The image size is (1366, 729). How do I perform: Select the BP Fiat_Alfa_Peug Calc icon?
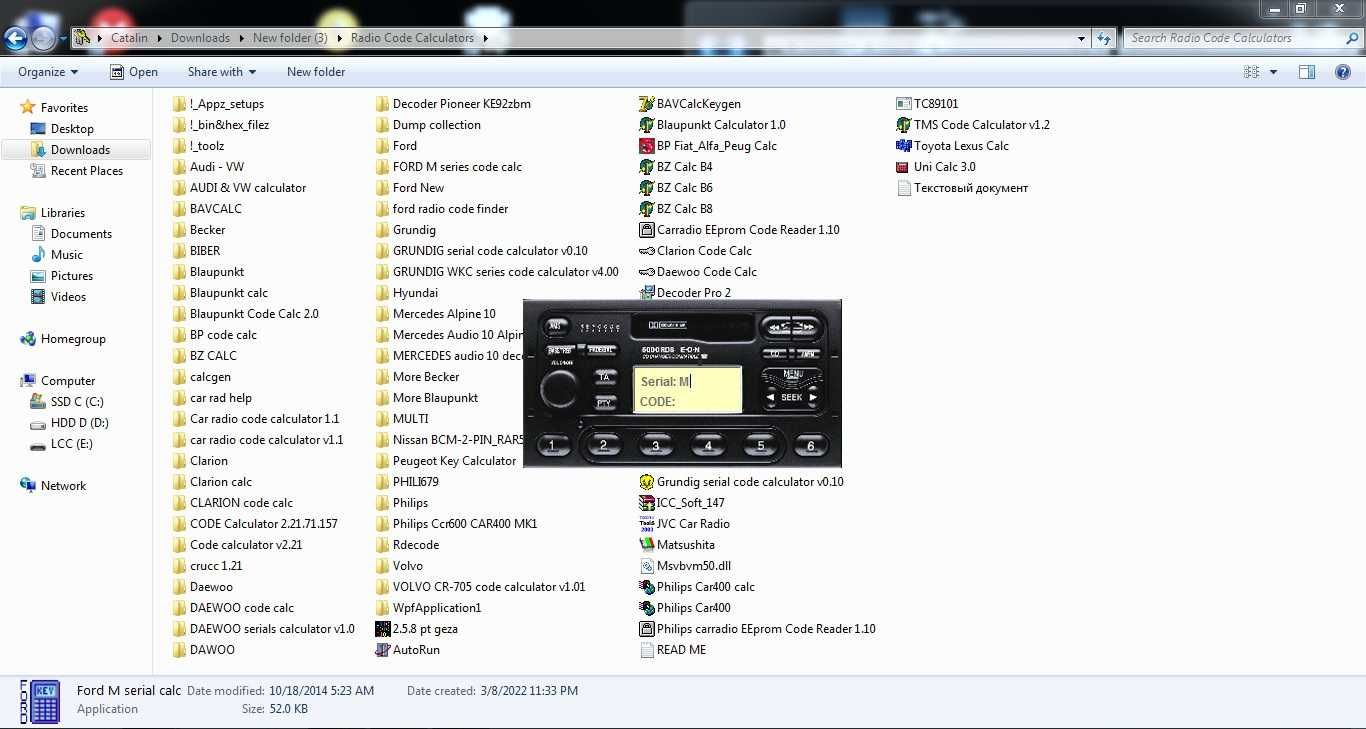pyautogui.click(x=647, y=146)
